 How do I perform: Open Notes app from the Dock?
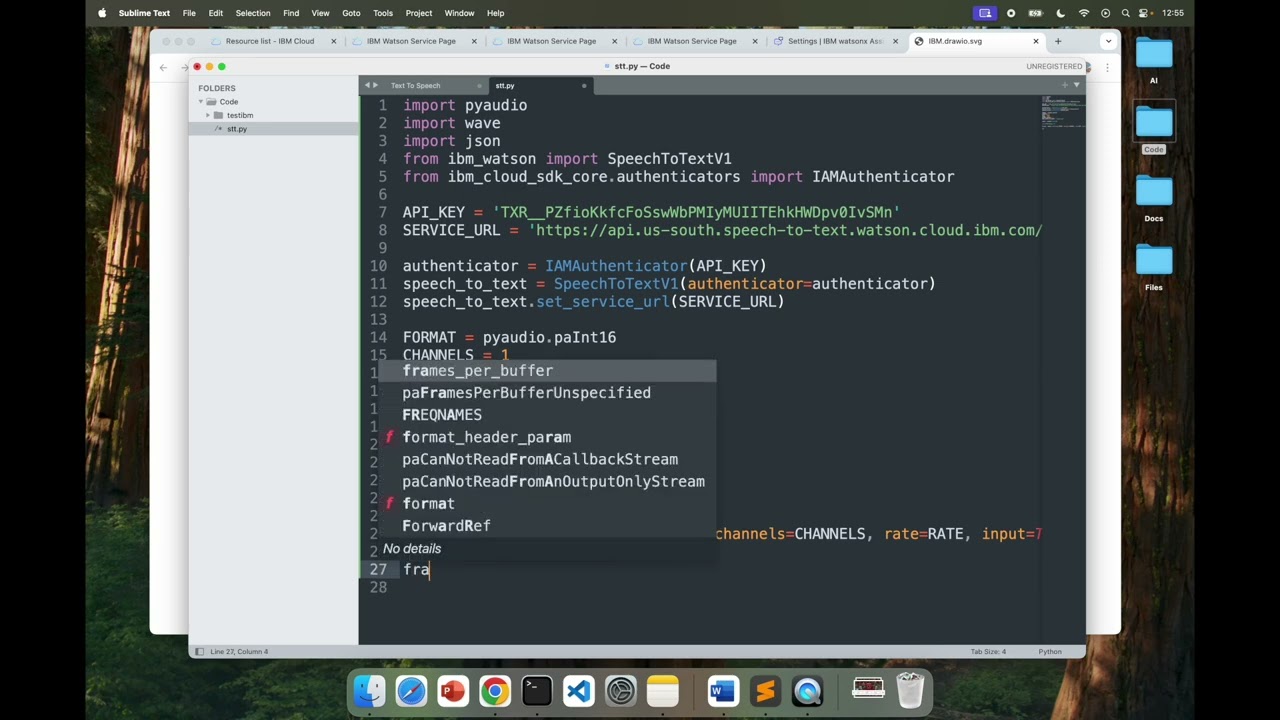coord(663,691)
